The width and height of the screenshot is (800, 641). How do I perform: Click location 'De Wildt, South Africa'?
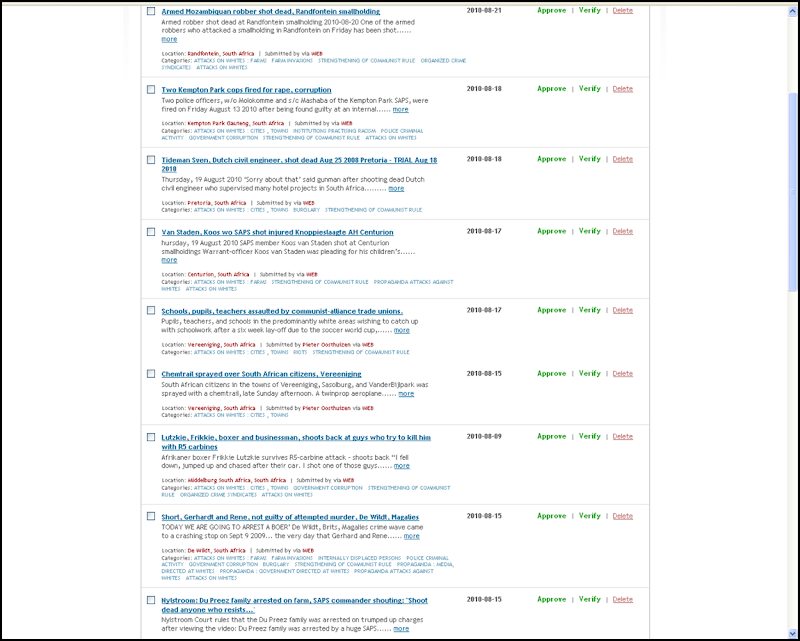point(216,551)
